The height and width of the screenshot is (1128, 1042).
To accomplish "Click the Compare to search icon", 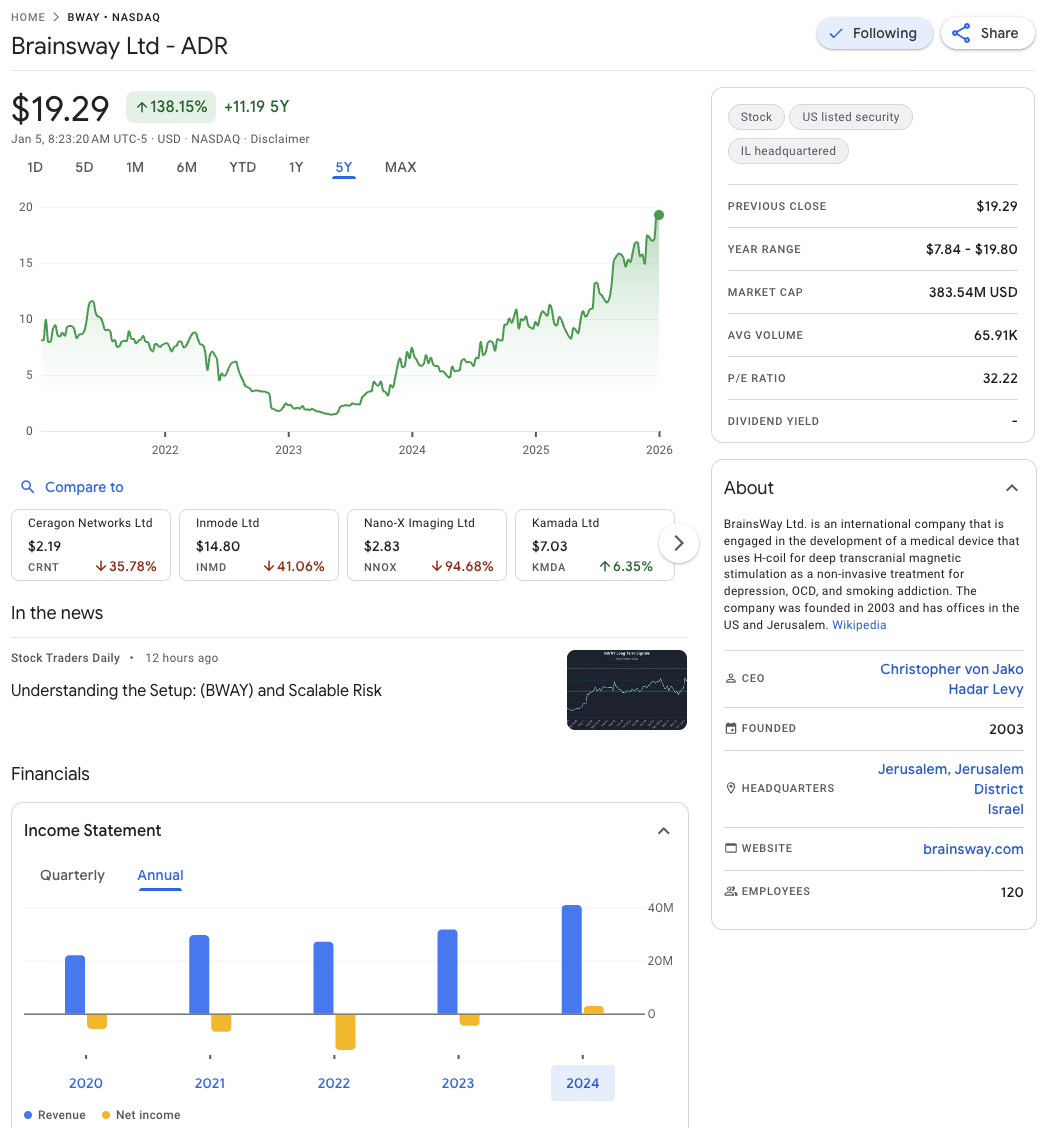I will [x=28, y=487].
